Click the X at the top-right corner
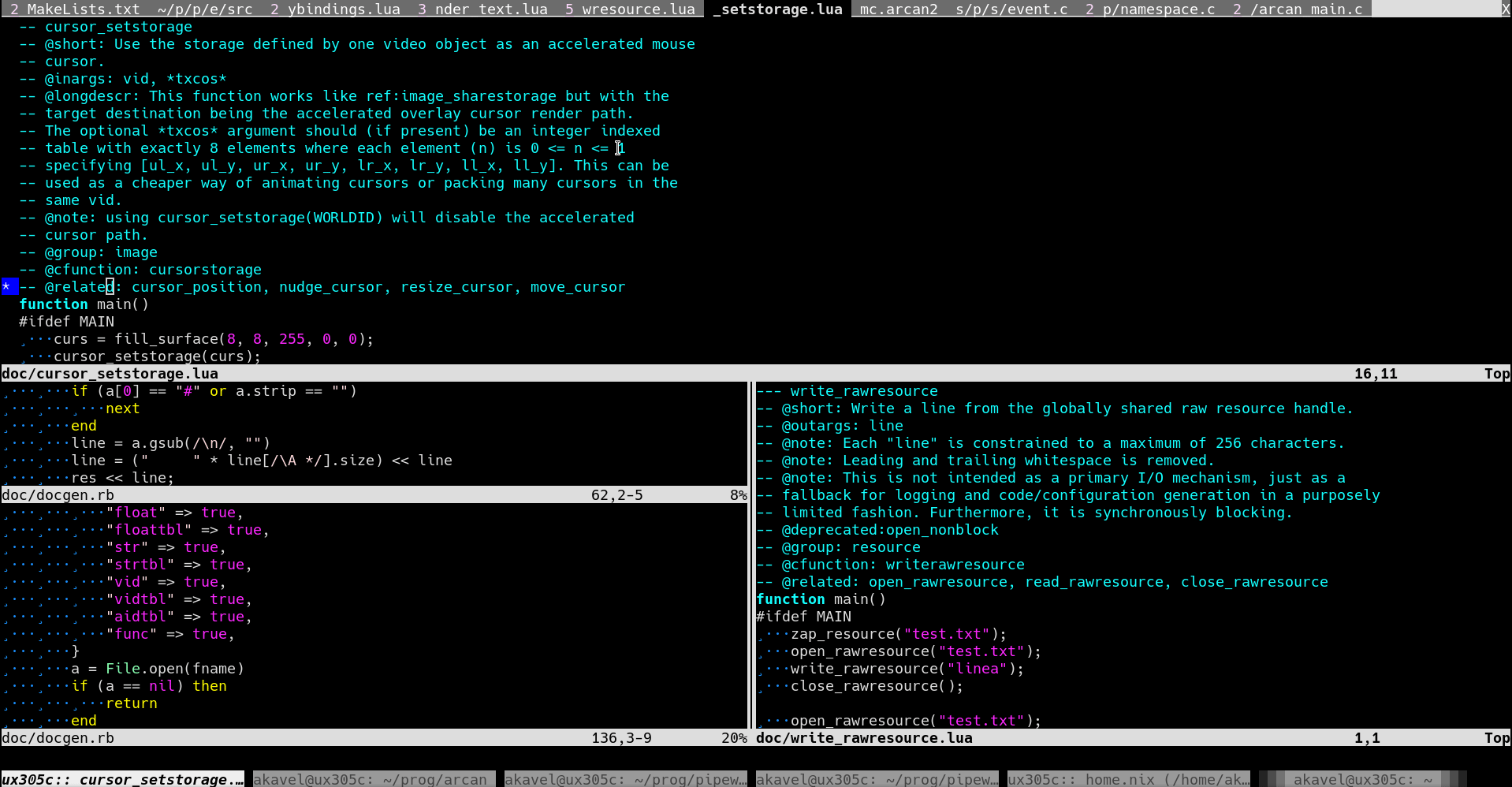The width and height of the screenshot is (1512, 787). pyautogui.click(x=1504, y=9)
